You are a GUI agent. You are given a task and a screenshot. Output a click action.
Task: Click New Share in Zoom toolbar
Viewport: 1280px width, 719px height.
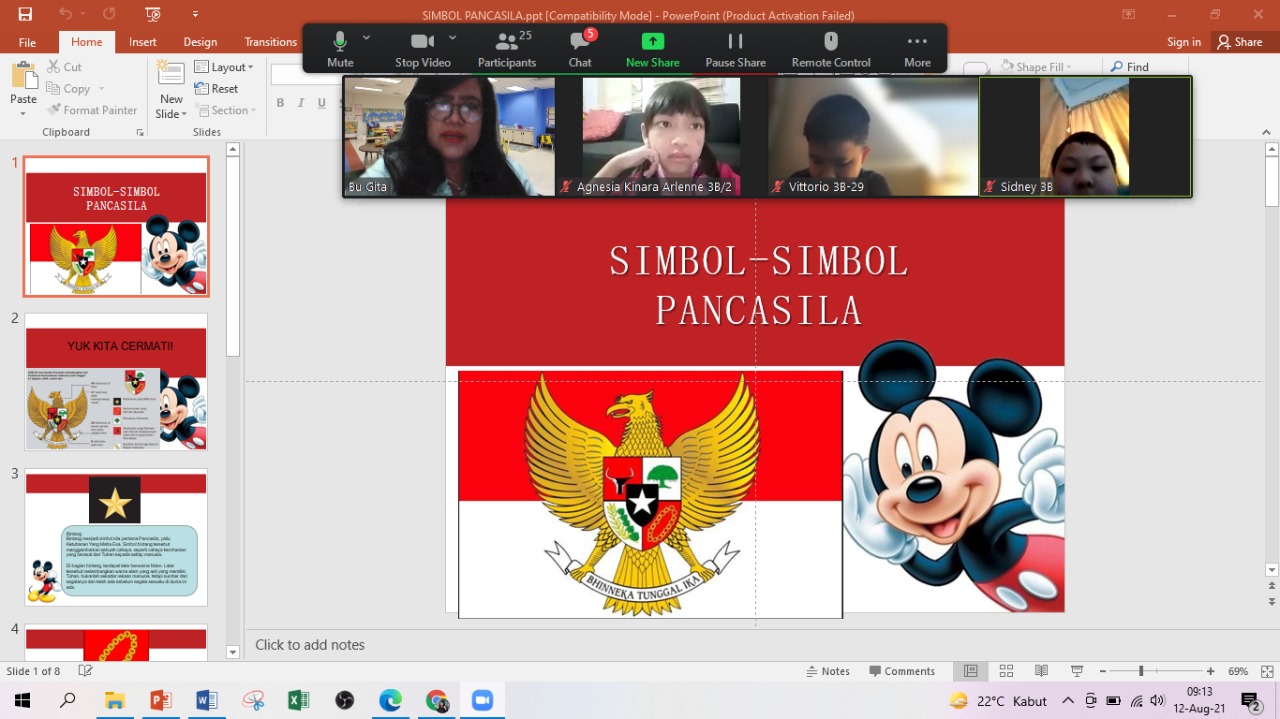[652, 49]
